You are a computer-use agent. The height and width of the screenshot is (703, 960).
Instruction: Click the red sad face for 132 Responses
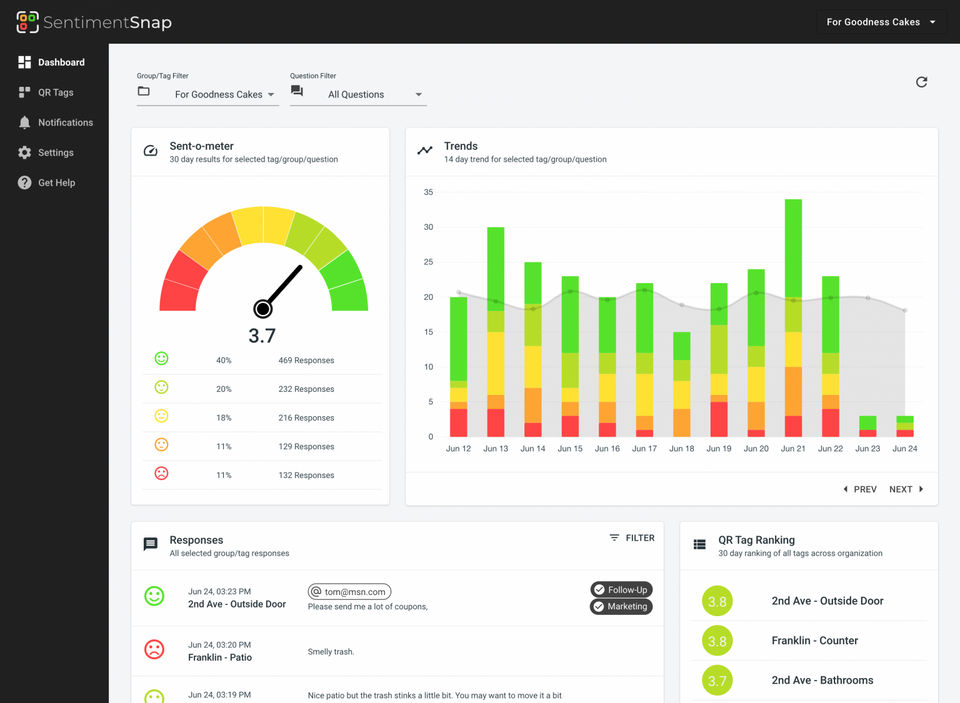[161, 473]
